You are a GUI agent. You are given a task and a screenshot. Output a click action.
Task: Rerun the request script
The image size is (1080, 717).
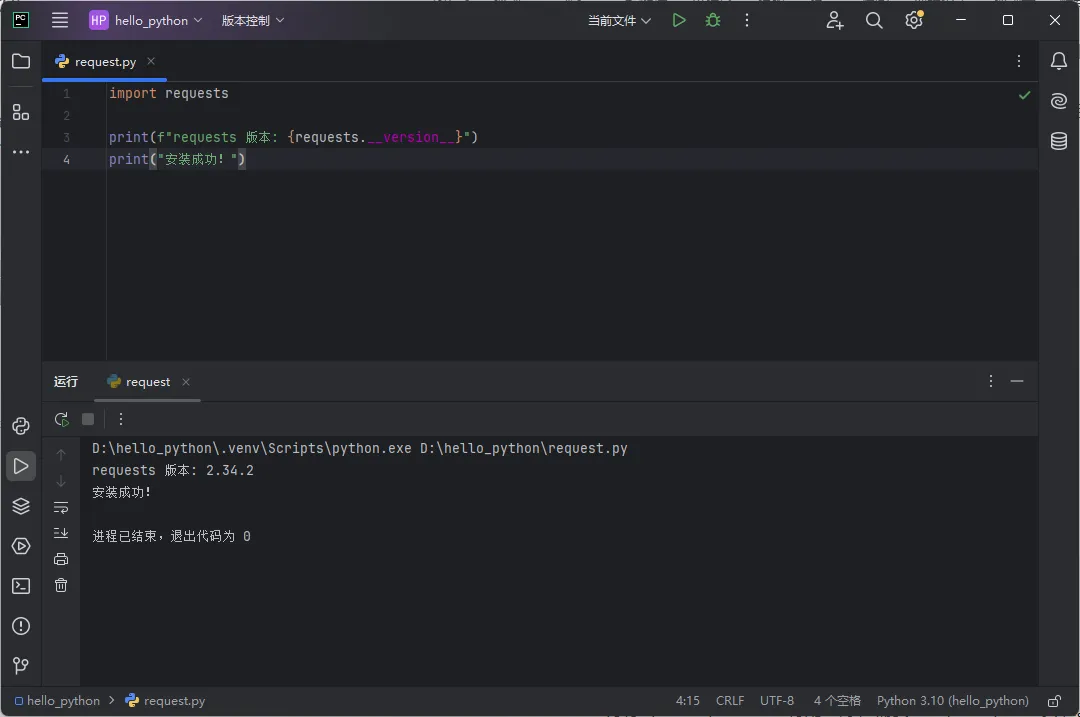tap(61, 419)
